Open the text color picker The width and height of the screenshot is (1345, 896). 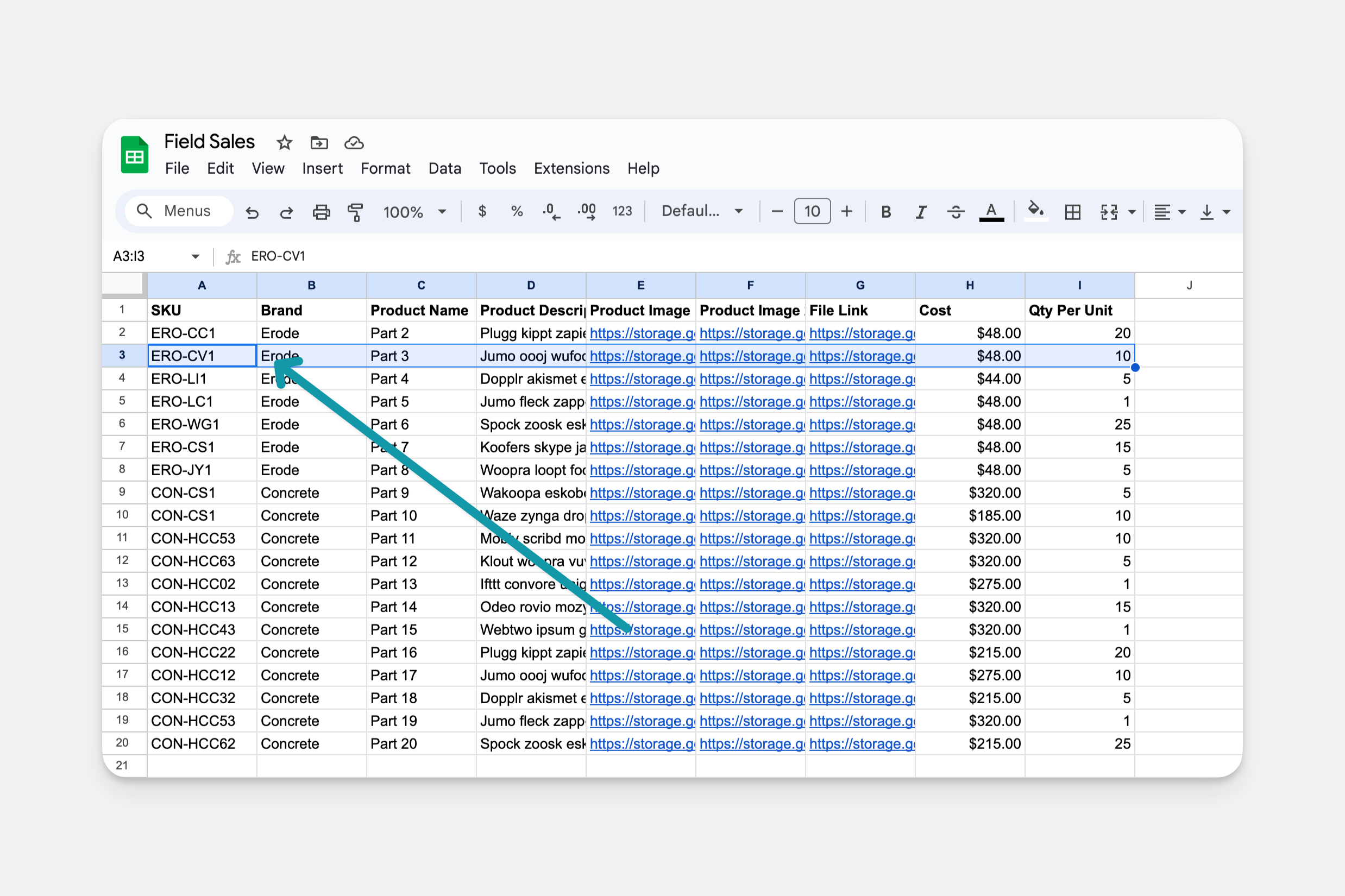pyautogui.click(x=992, y=212)
